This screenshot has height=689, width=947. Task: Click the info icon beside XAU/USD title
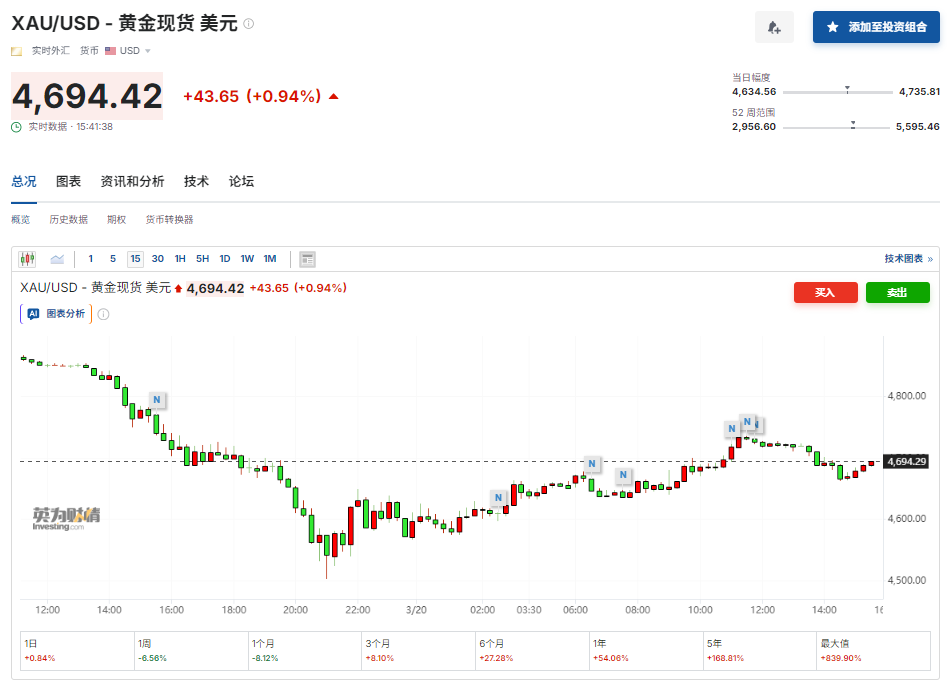(249, 23)
